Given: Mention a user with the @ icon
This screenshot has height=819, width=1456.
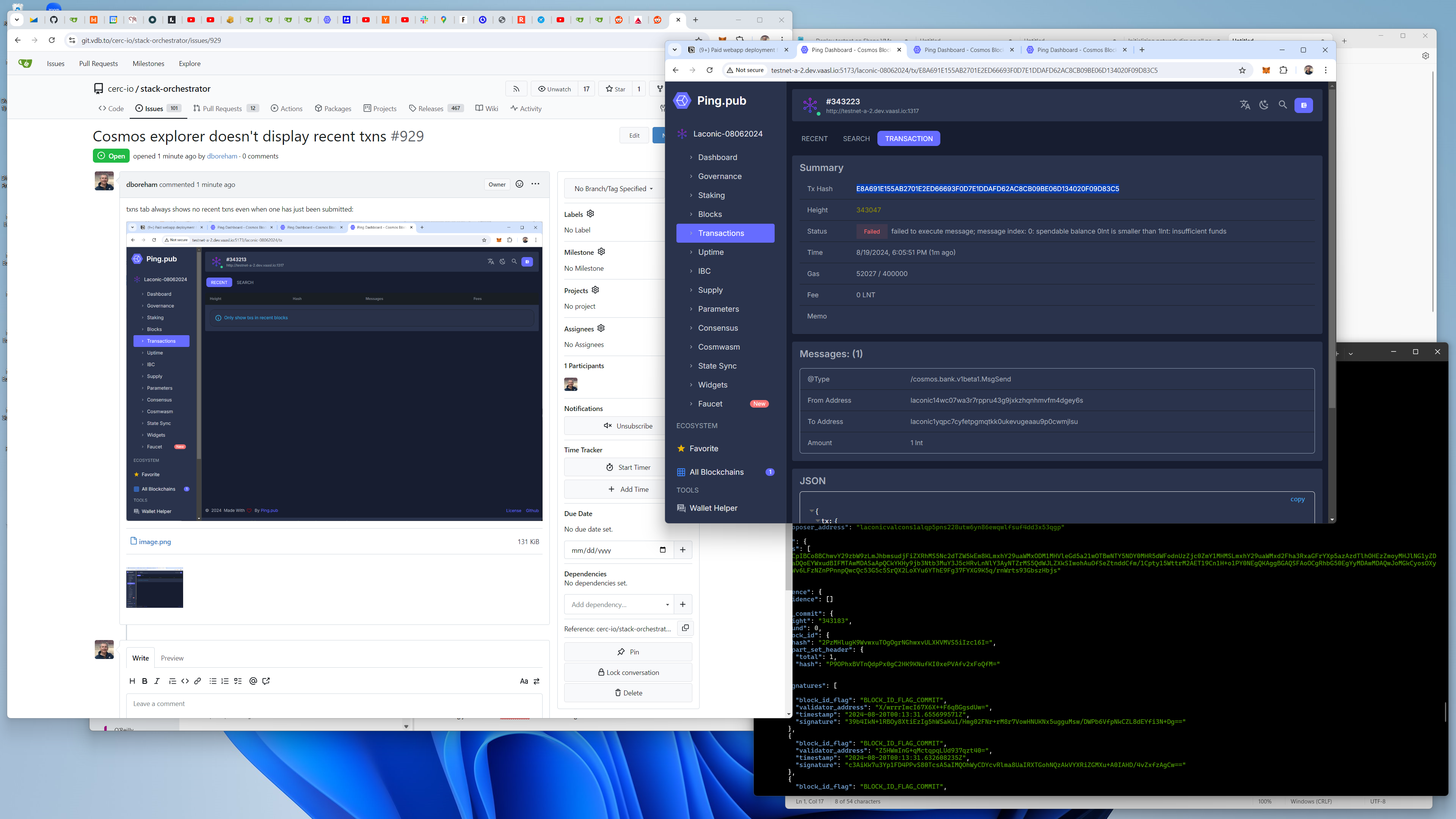Looking at the screenshot, I should tap(253, 681).
